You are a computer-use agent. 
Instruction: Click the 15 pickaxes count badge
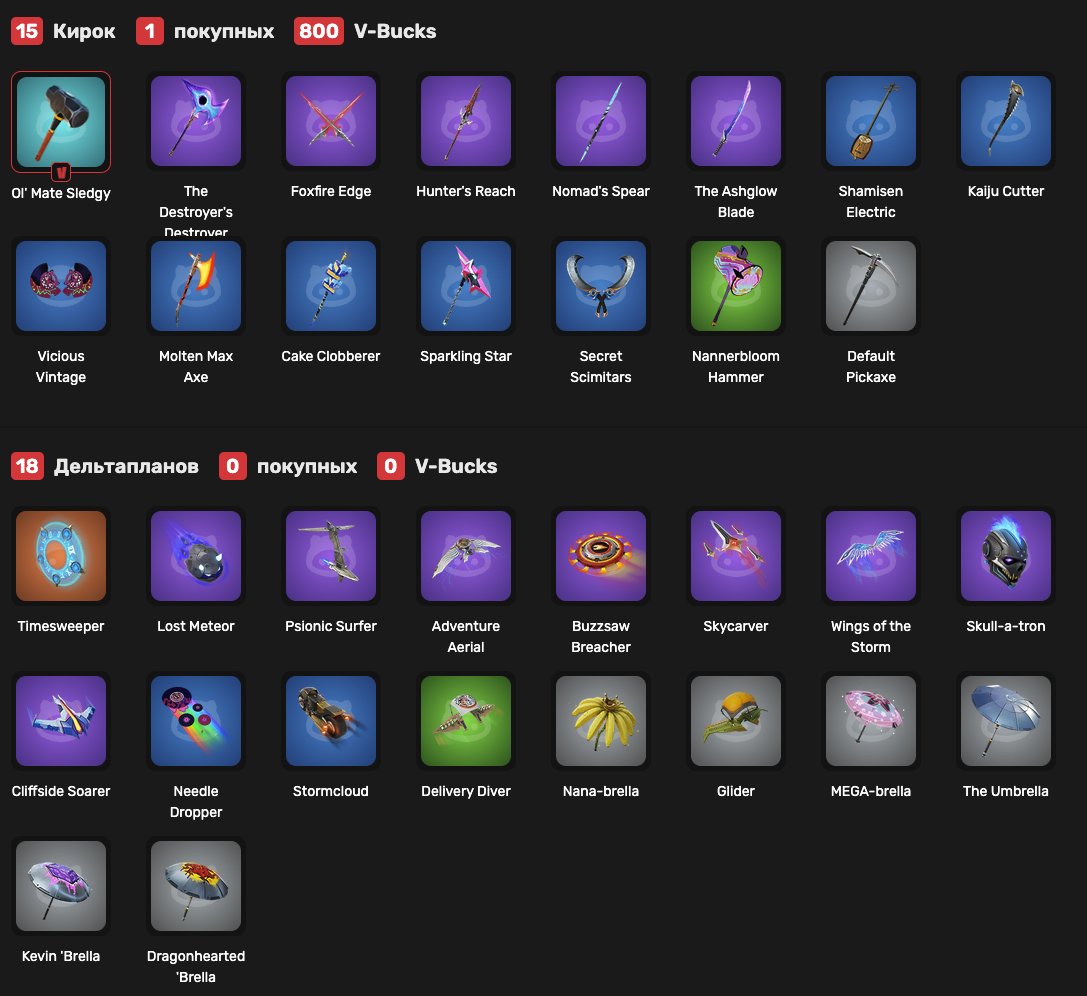[x=27, y=30]
